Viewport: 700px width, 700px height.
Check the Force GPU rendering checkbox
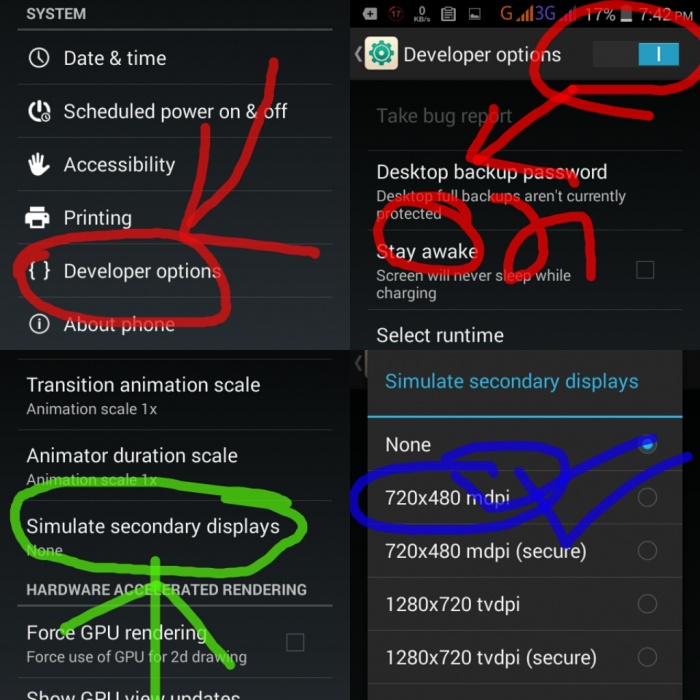pos(295,642)
